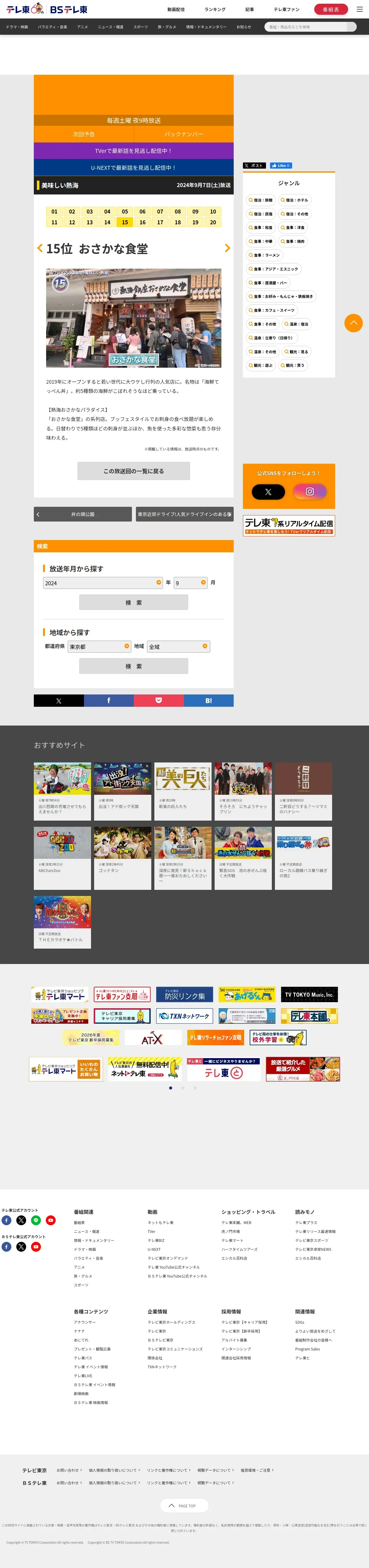The height and width of the screenshot is (1568, 369).
Task: Share on Facebook using the blue share bar
Action: (109, 701)
